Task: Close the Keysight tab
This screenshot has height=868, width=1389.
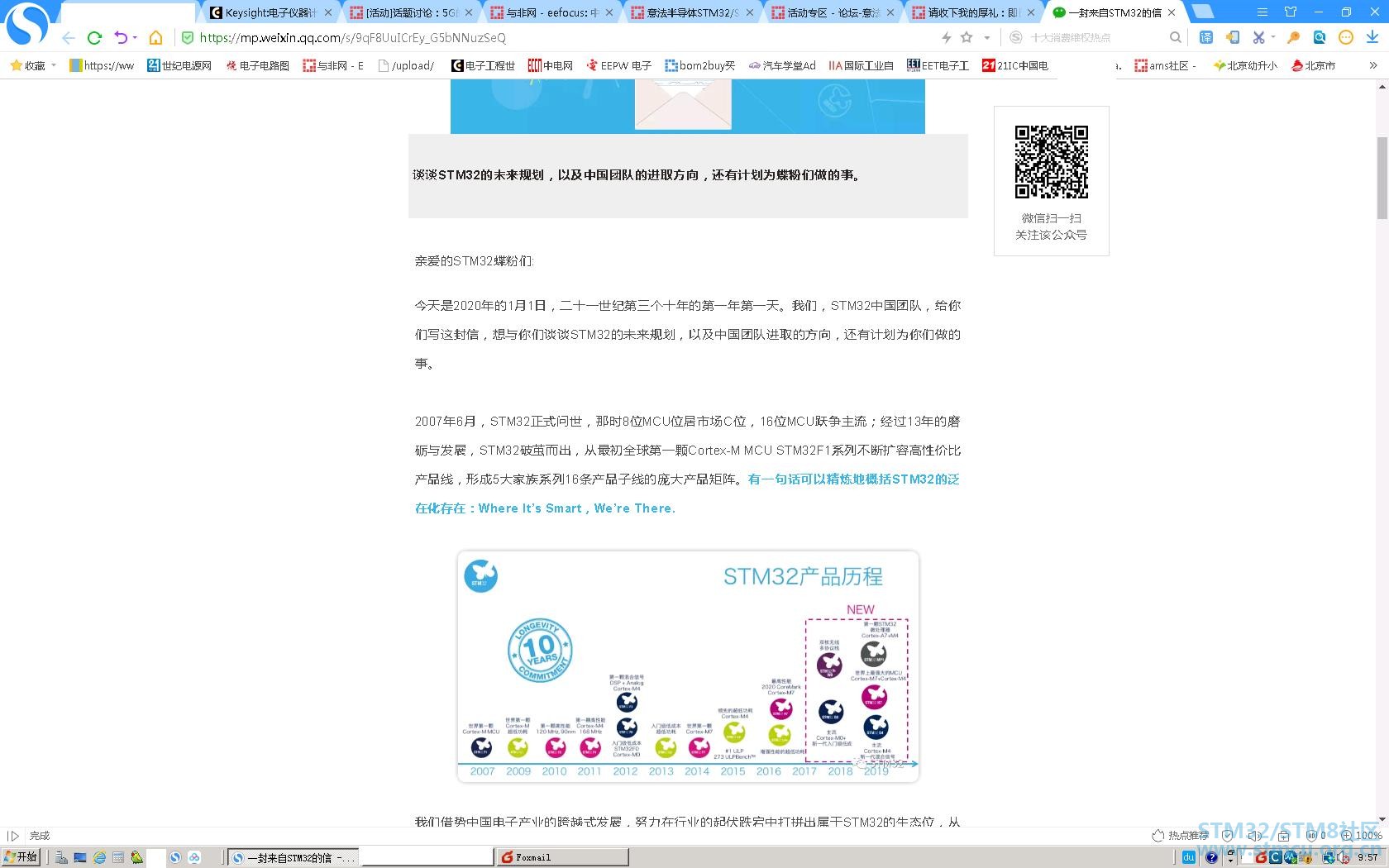Action: click(328, 12)
